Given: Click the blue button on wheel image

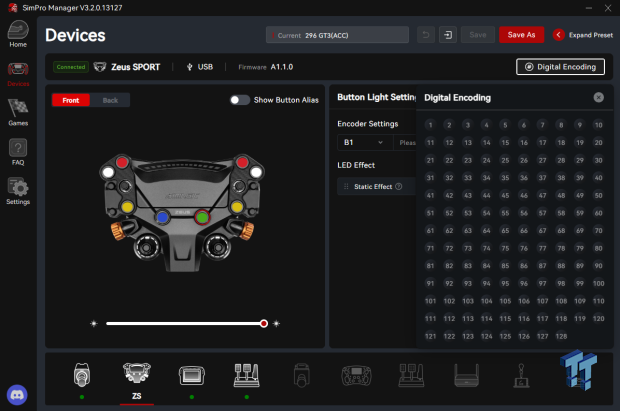Looking at the screenshot, I should (x=163, y=217).
